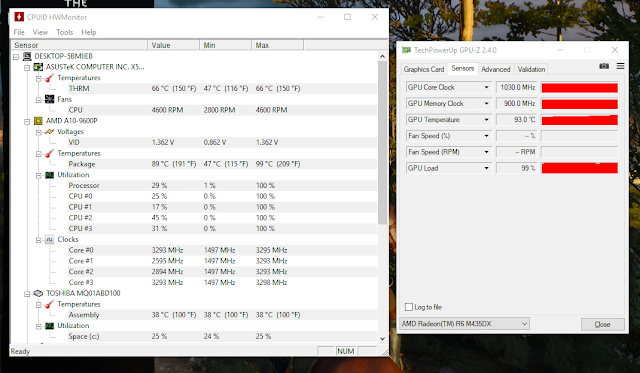
Task: Click the AMD Utilization chip icon
Action: [49, 175]
